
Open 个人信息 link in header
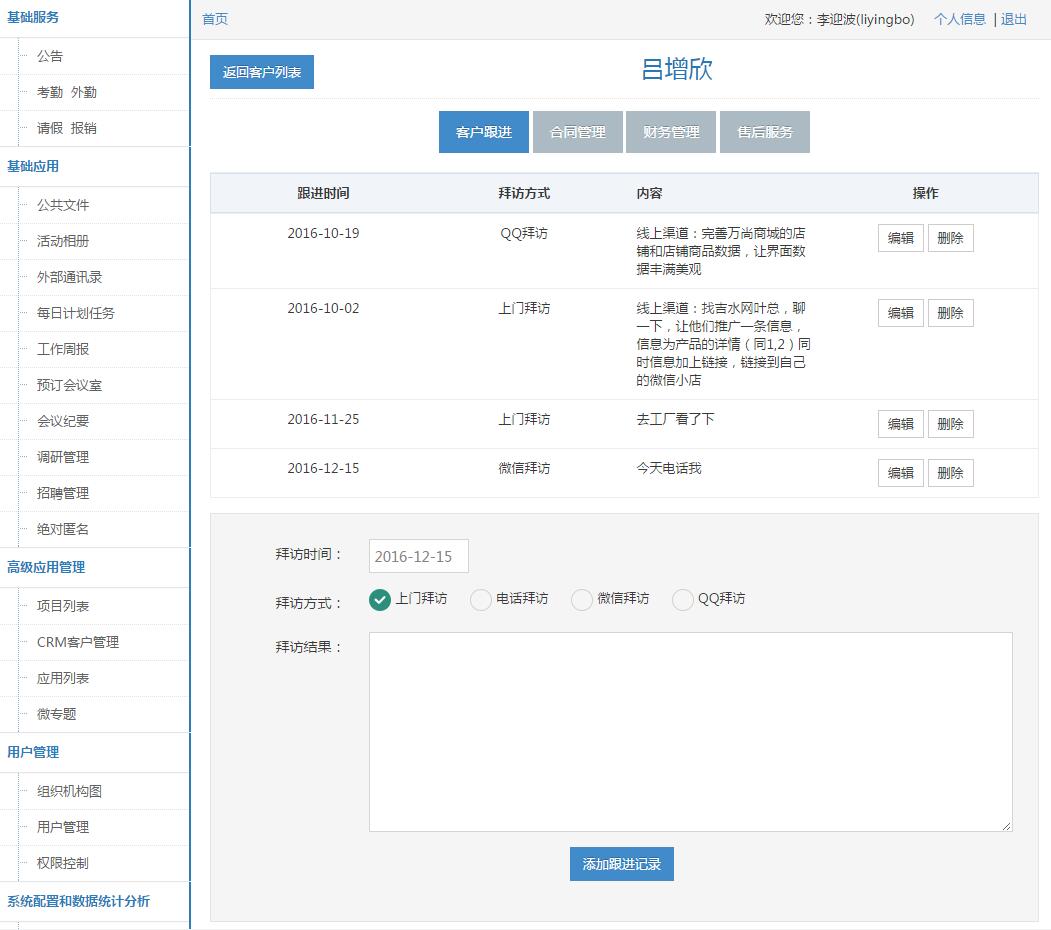[x=960, y=19]
